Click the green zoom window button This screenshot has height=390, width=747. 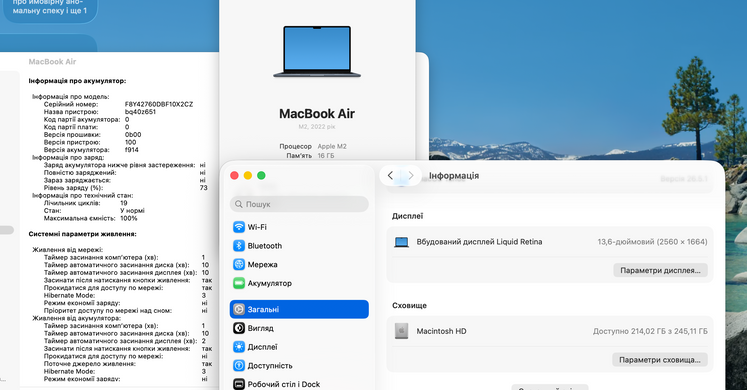[x=261, y=175]
